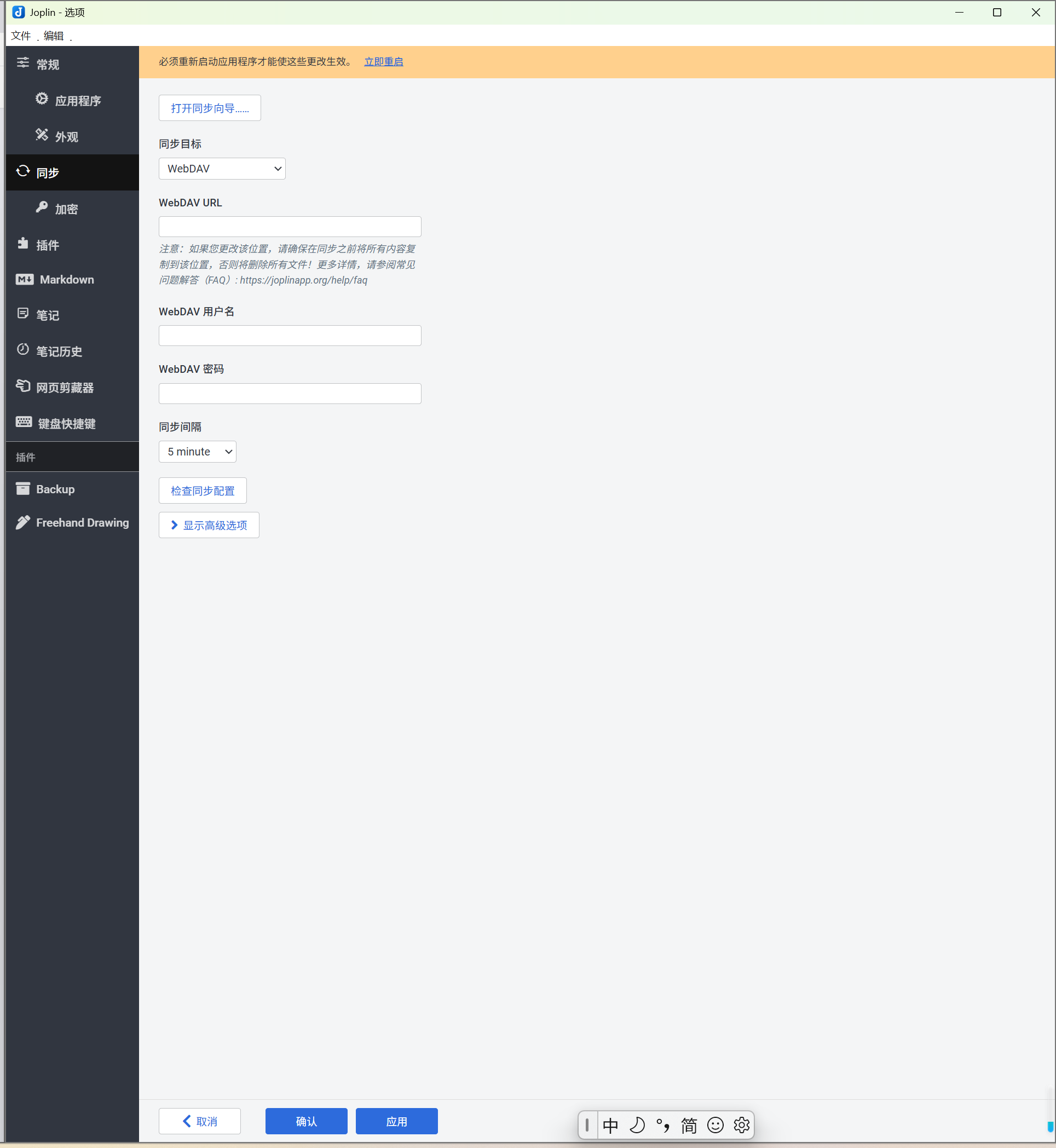This screenshot has width=1056, height=1148.
Task: Click the 外观 appearance tools icon
Action: 42,135
